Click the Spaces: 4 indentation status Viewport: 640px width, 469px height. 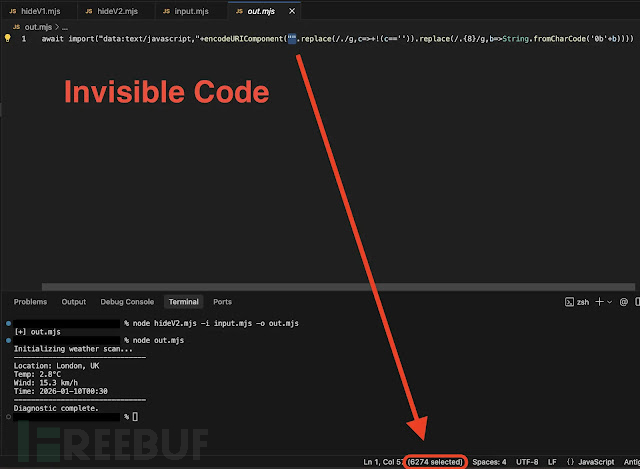point(489,462)
